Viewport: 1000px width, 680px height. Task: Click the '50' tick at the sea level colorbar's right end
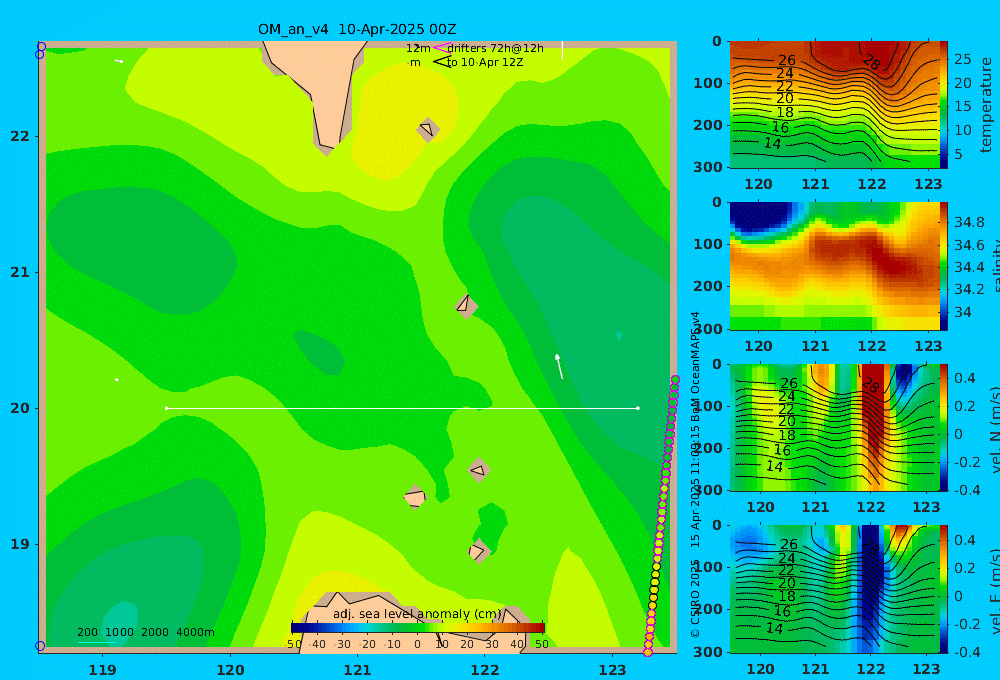click(541, 644)
